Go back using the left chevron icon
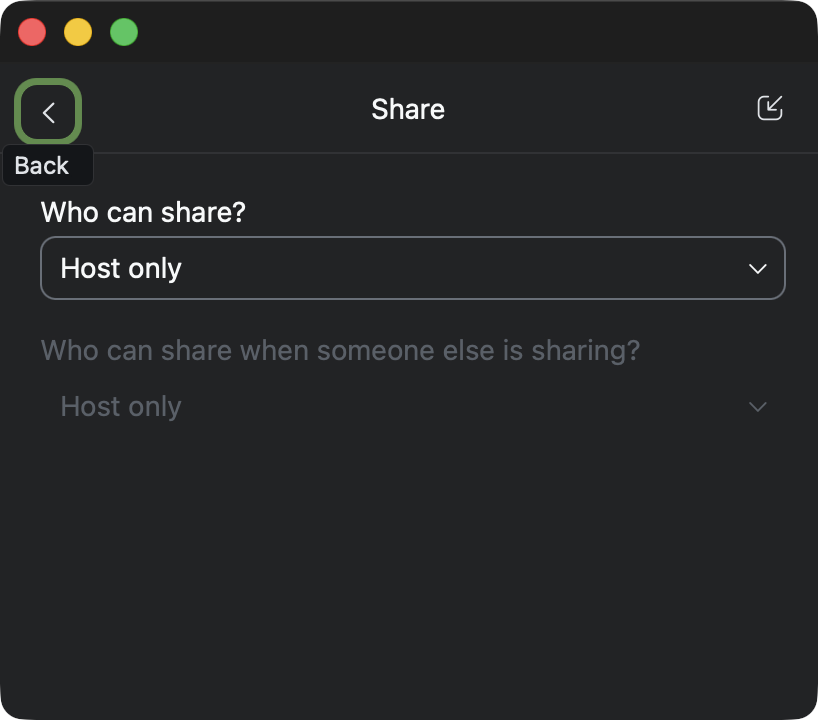The height and width of the screenshot is (720, 818). pyautogui.click(x=48, y=113)
